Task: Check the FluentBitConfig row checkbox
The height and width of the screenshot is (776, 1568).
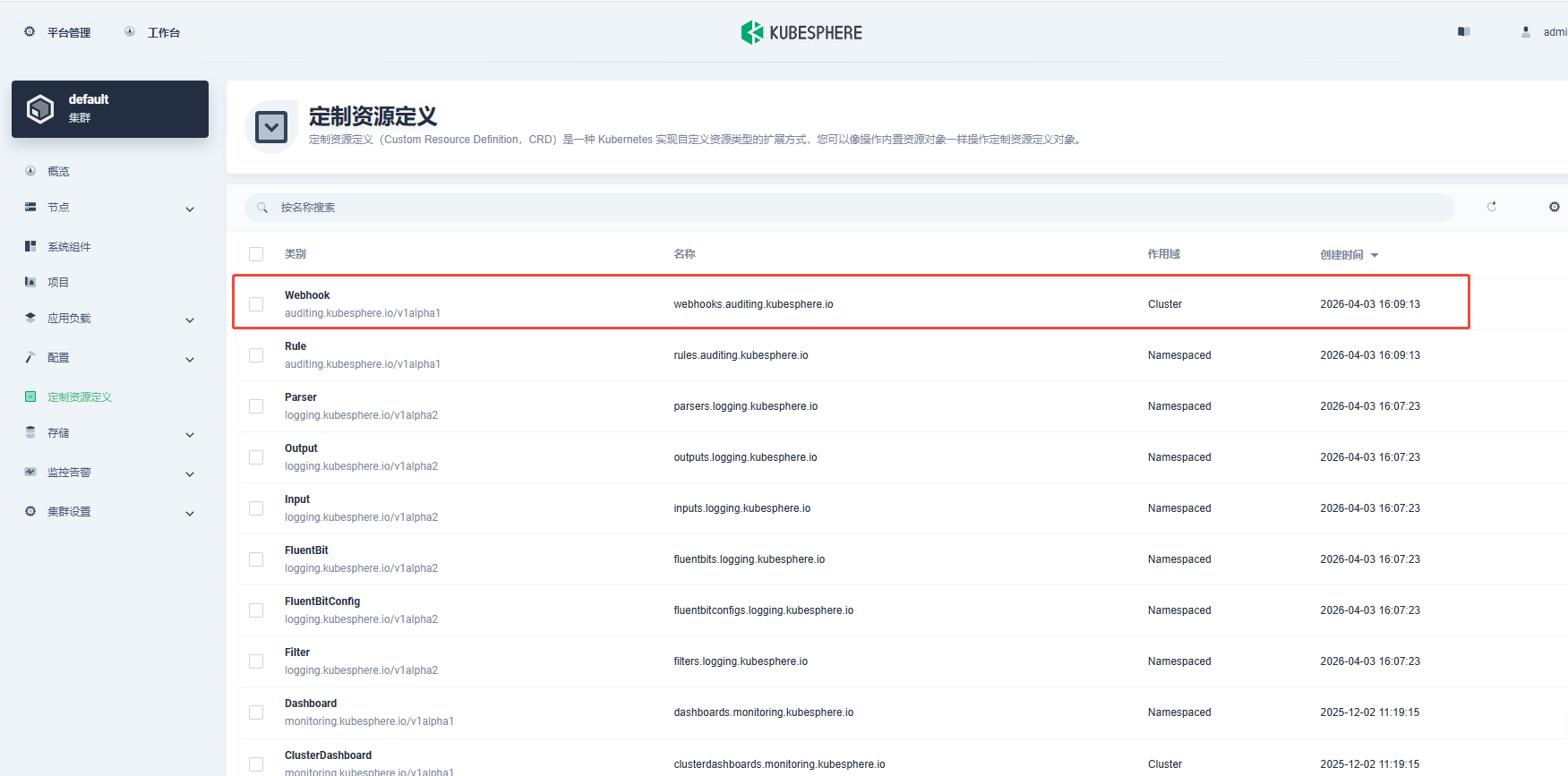Action: [256, 610]
